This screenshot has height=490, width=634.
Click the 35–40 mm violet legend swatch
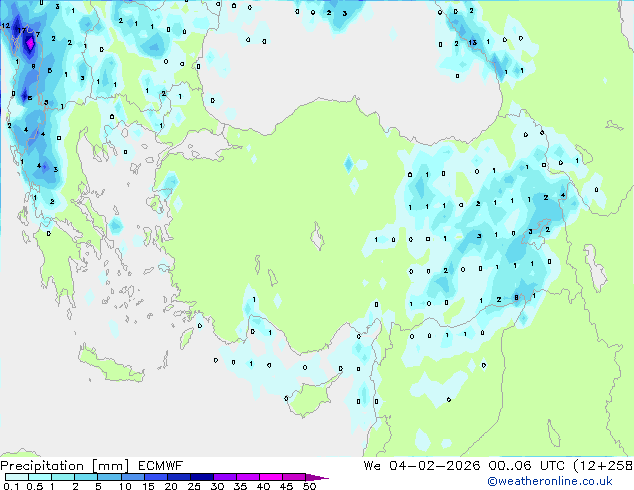pyautogui.click(x=248, y=477)
